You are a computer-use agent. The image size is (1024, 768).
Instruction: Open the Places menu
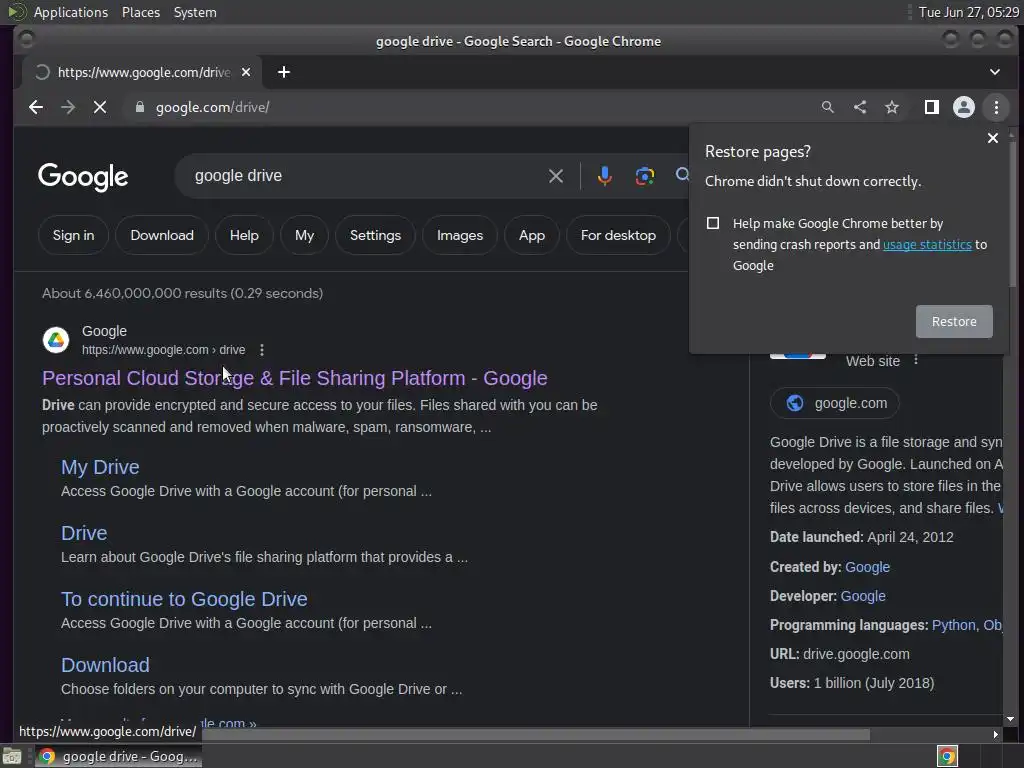pos(140,12)
